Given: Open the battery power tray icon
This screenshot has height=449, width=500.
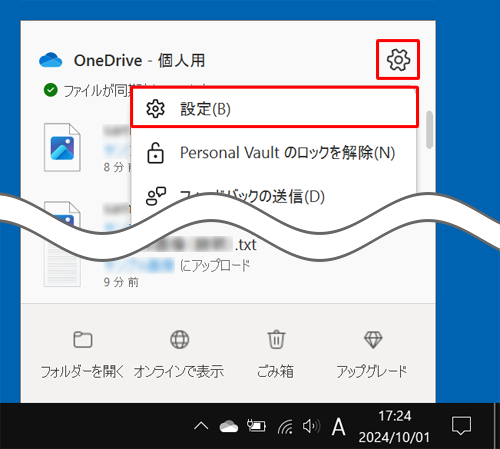Looking at the screenshot, I should (x=256, y=426).
